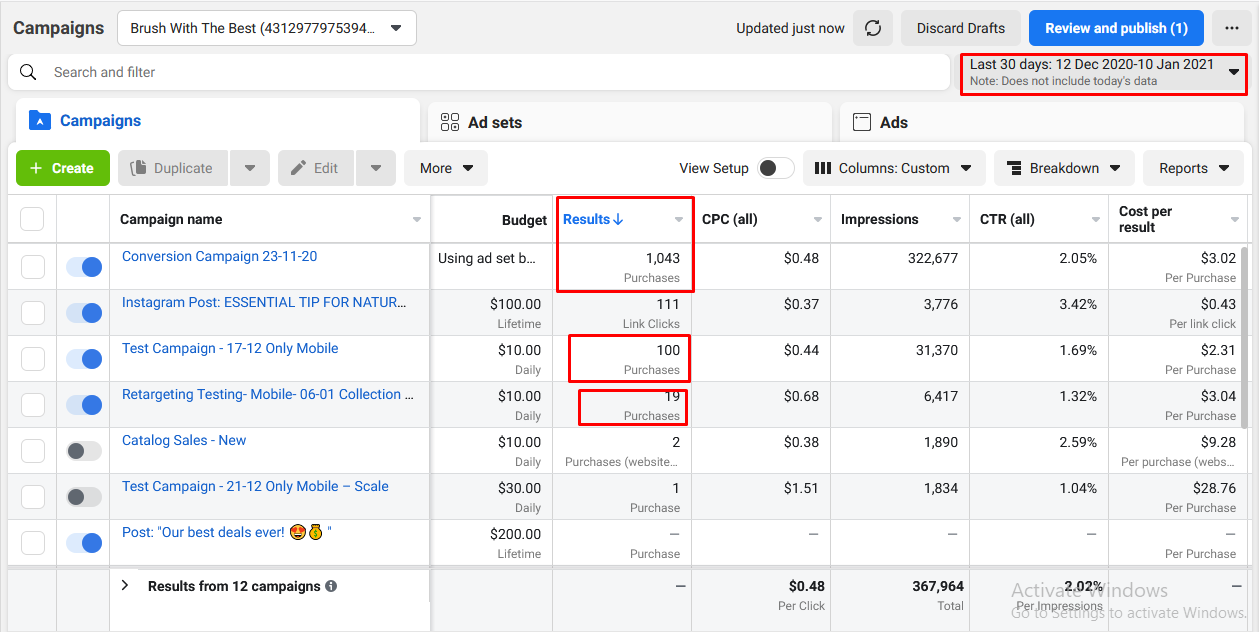Switch on the View Setup toggle
This screenshot has height=632, width=1259.
pos(776,168)
